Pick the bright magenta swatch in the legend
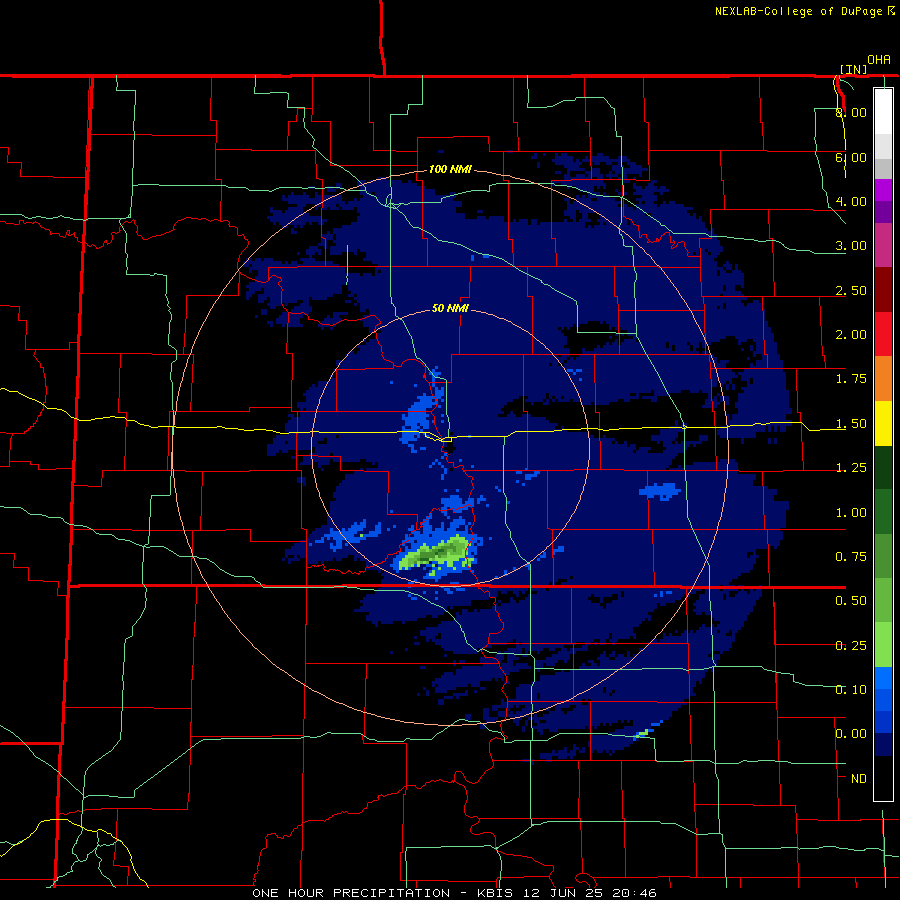Screen dimensions: 900x900 coord(883,190)
